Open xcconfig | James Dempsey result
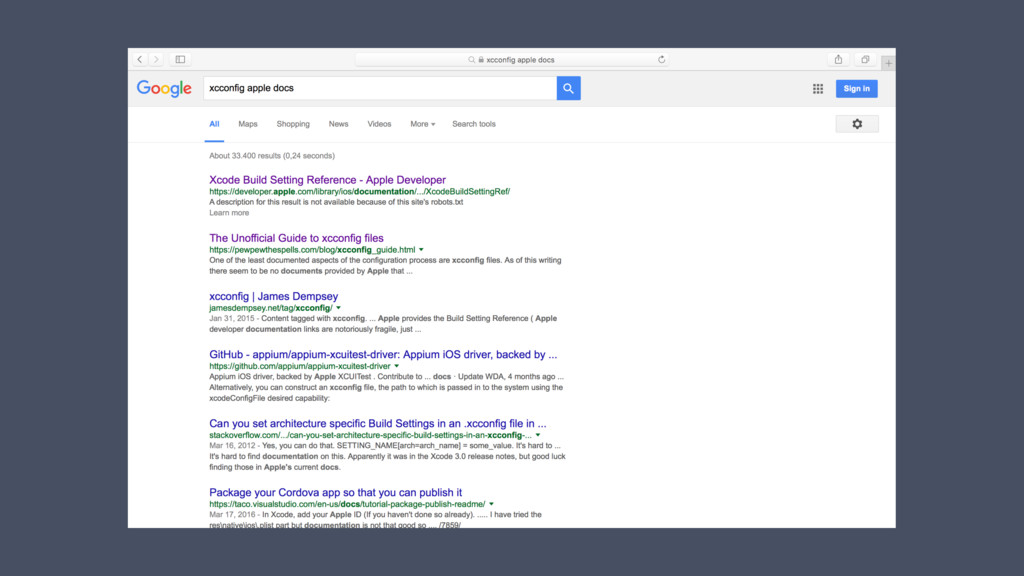The width and height of the screenshot is (1024, 576). point(274,296)
